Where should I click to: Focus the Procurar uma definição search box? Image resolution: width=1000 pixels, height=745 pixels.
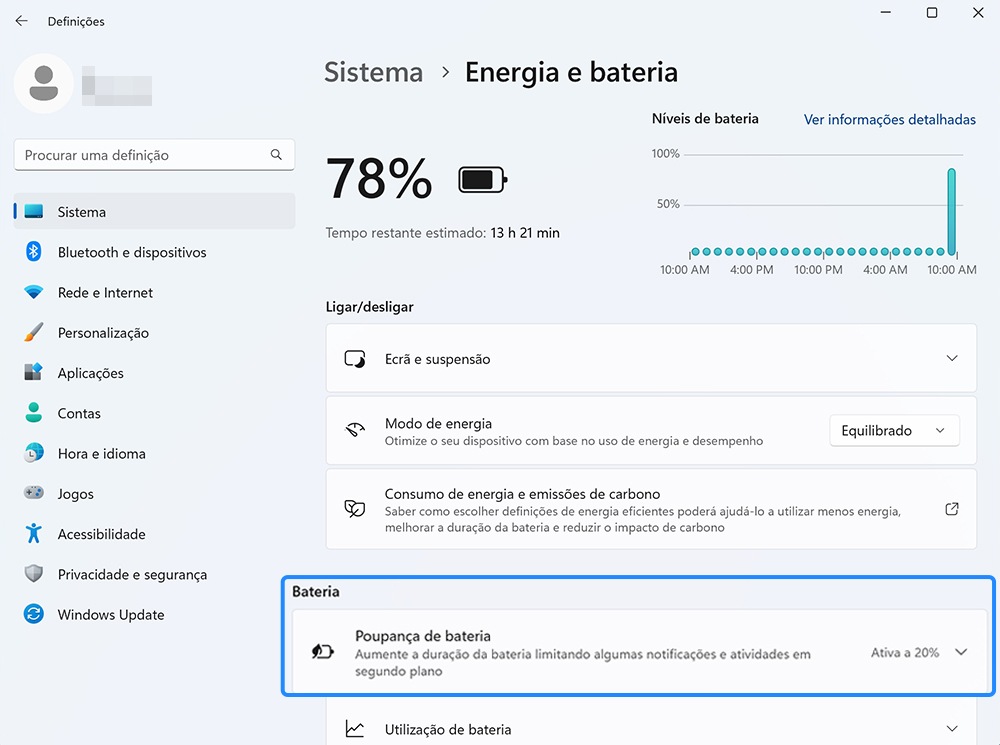(x=154, y=154)
